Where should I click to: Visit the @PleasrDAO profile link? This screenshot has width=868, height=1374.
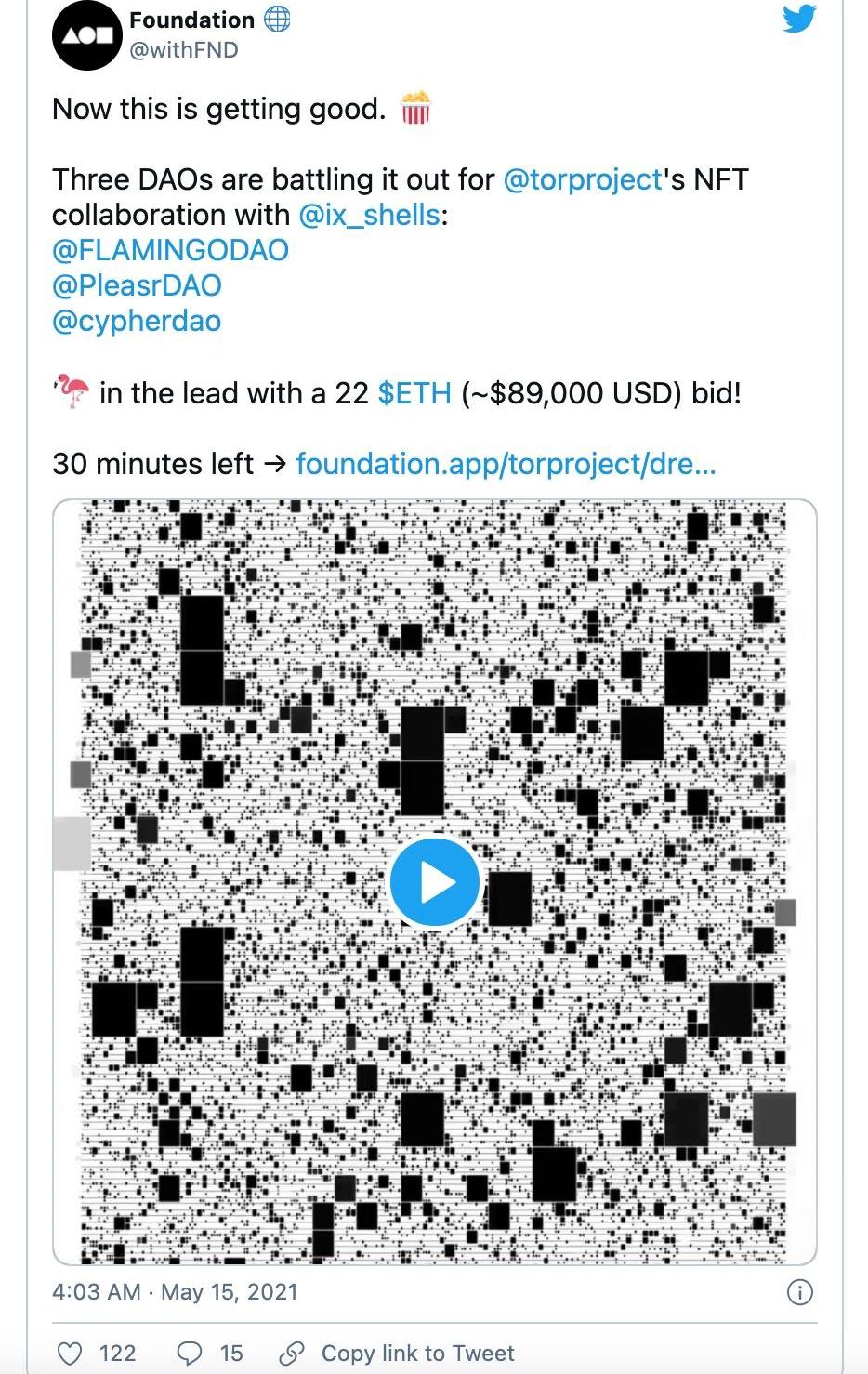(137, 285)
